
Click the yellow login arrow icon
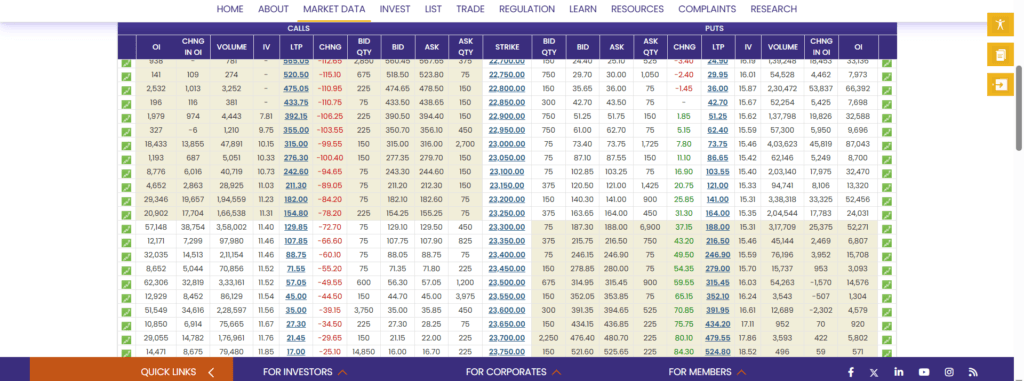pos(1000,84)
